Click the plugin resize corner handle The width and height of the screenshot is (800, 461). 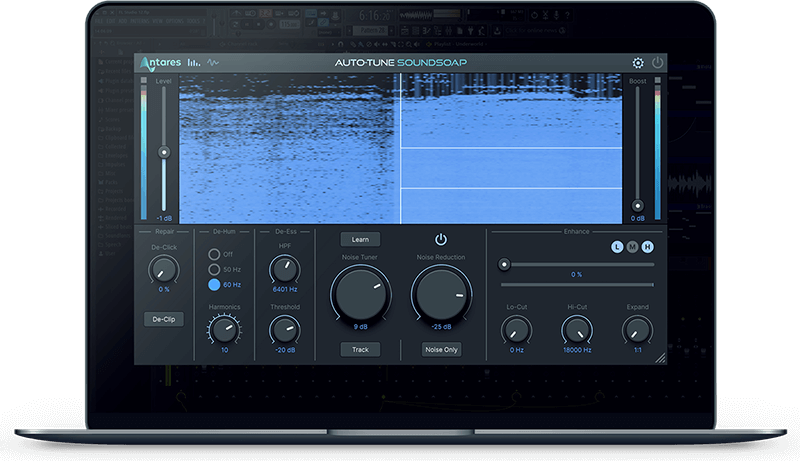point(660,358)
